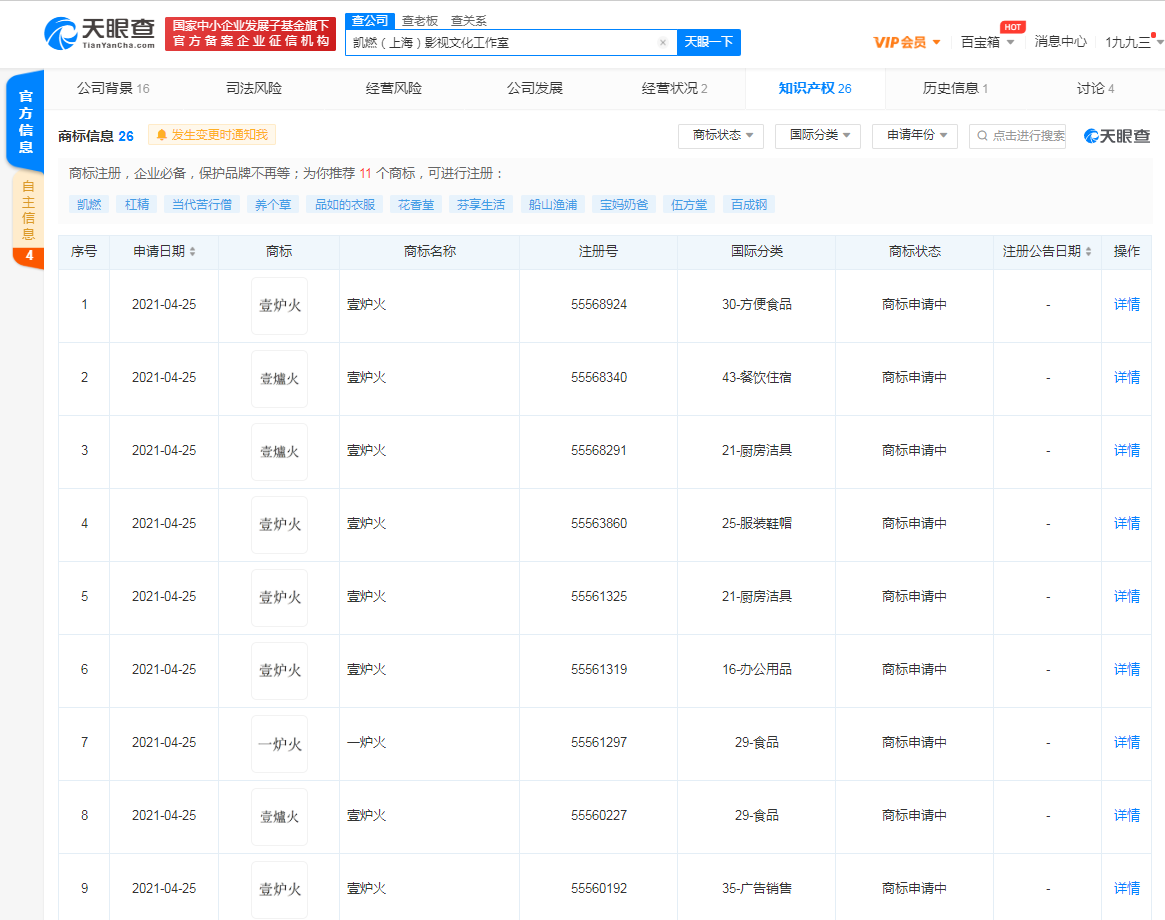The width and height of the screenshot is (1165, 920).
Task: Expand the 申请年份 filter dropdown
Action: click(x=914, y=135)
